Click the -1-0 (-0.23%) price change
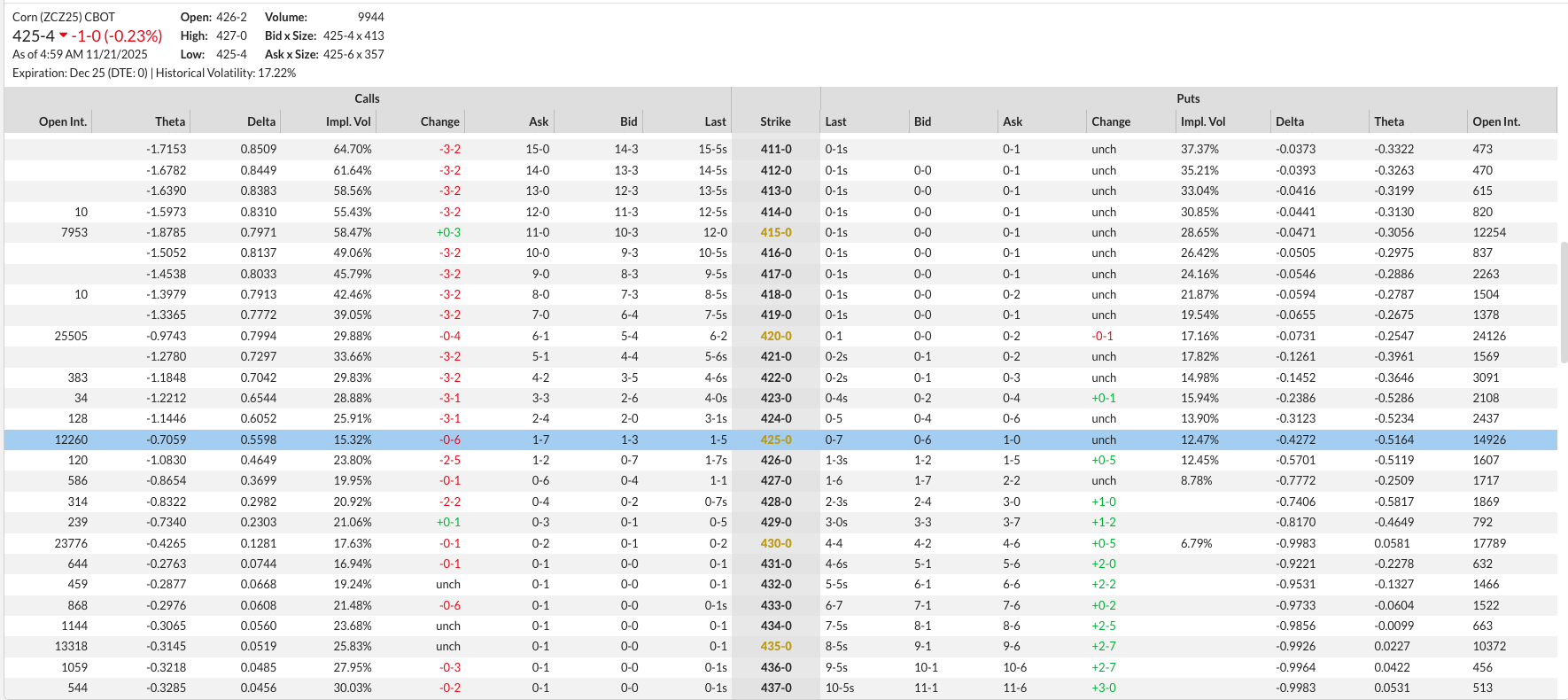 tap(117, 35)
